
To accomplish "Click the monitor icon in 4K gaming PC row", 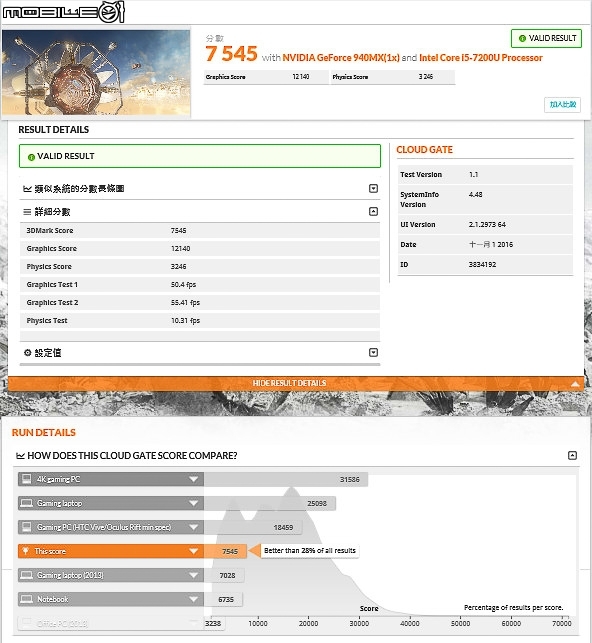I will click(x=27, y=479).
